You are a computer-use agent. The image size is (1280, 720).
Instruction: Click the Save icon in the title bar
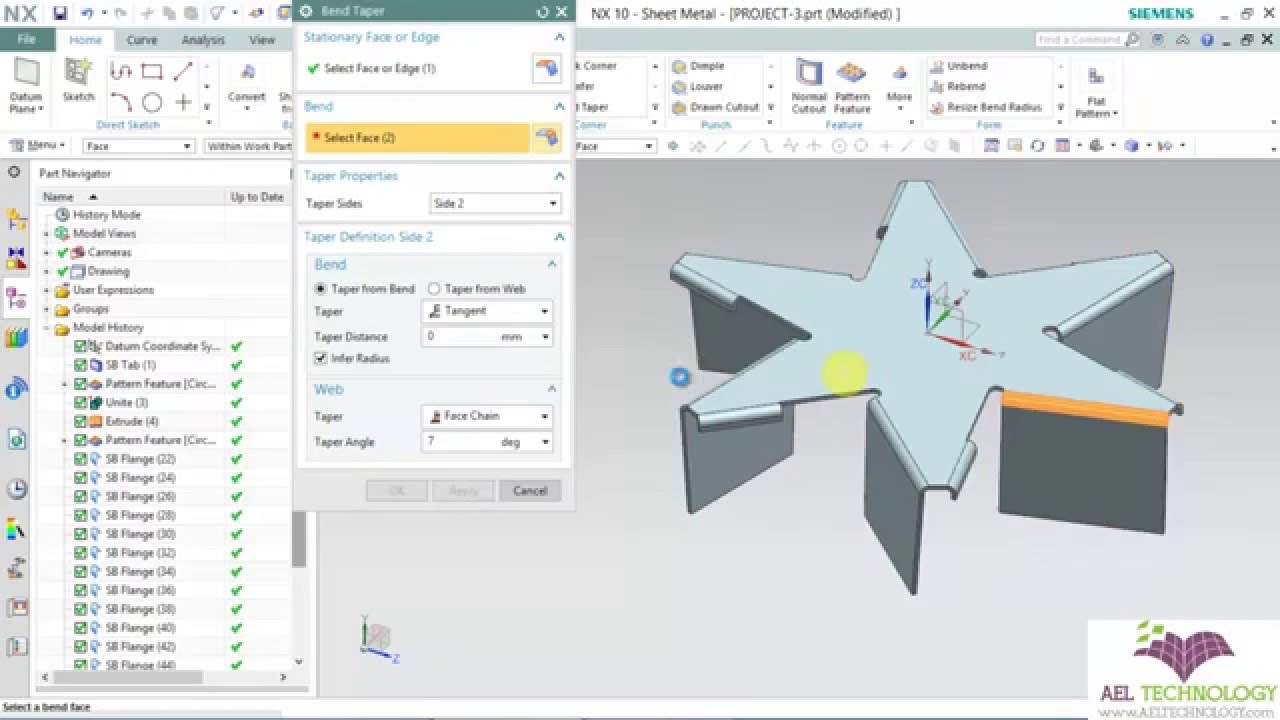[x=60, y=13]
